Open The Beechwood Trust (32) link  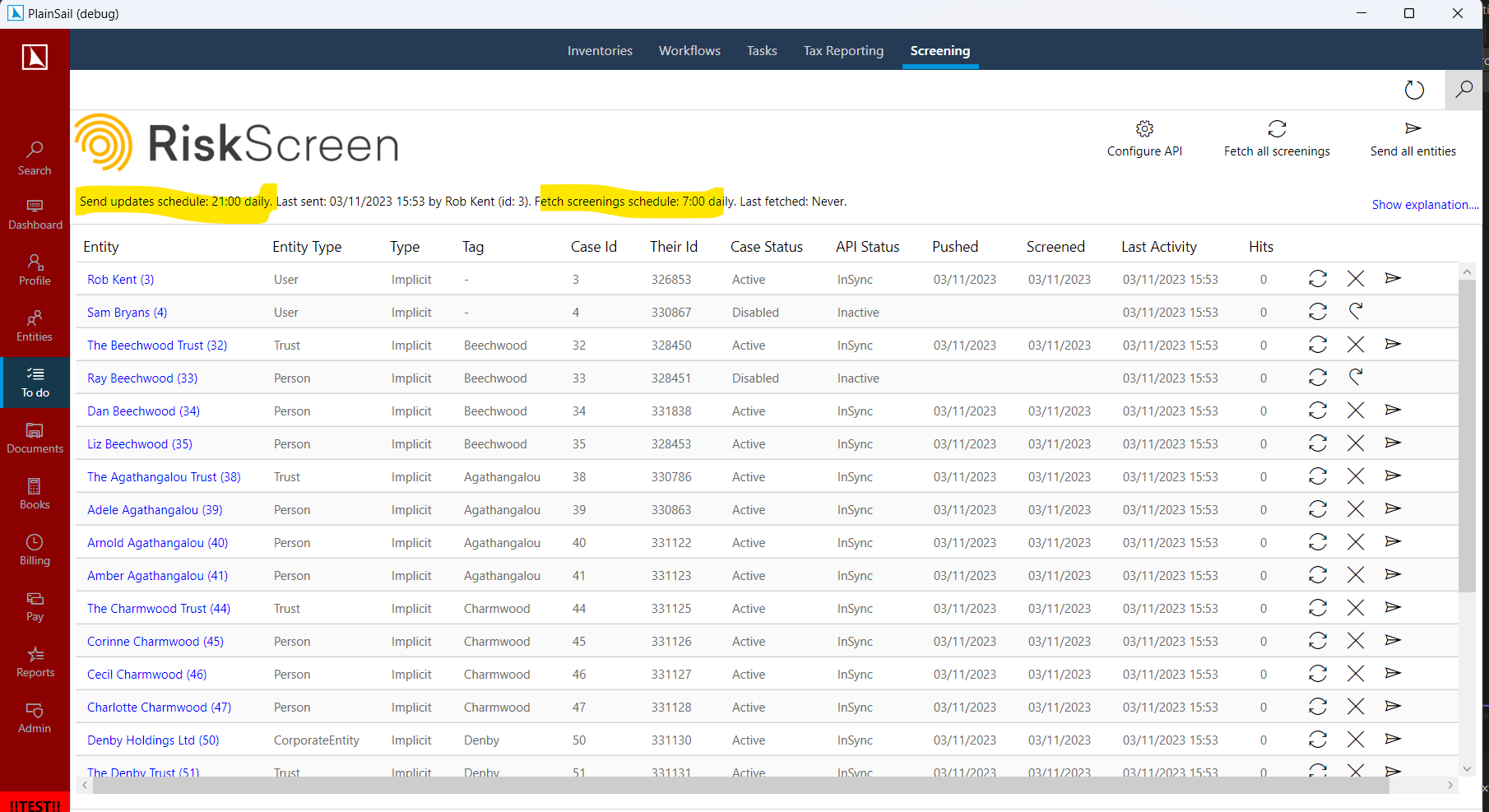pos(157,346)
